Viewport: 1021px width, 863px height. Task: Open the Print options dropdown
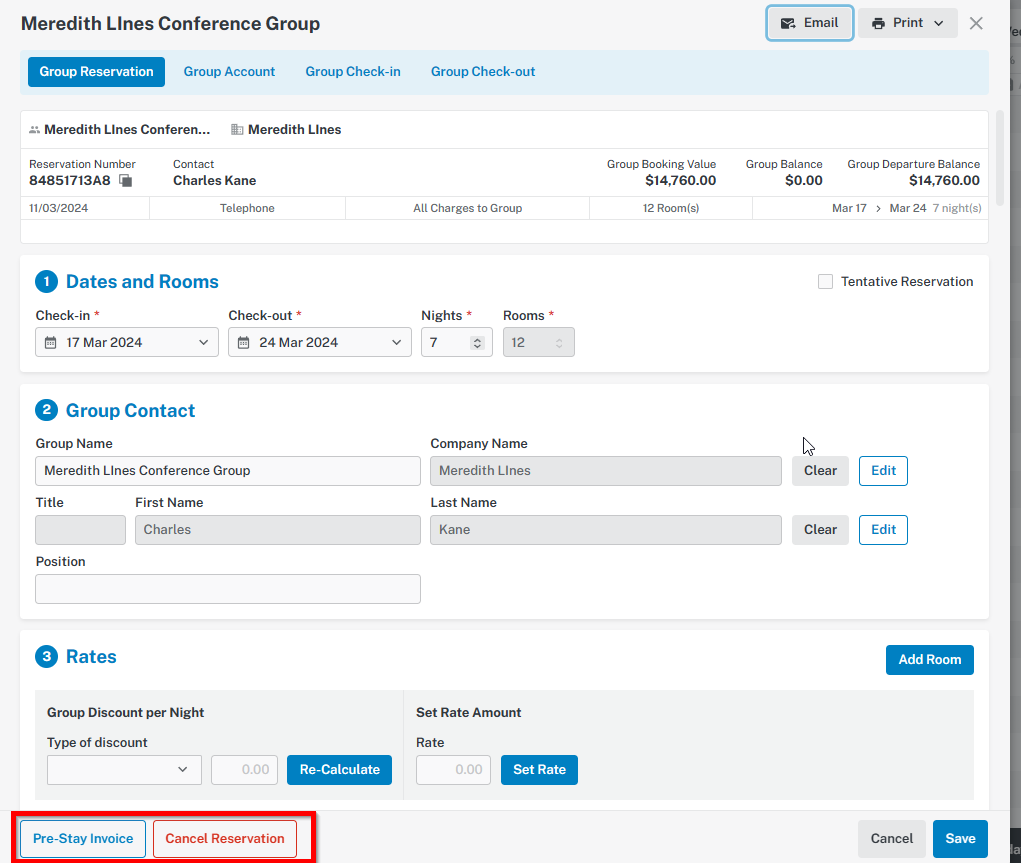tap(908, 23)
